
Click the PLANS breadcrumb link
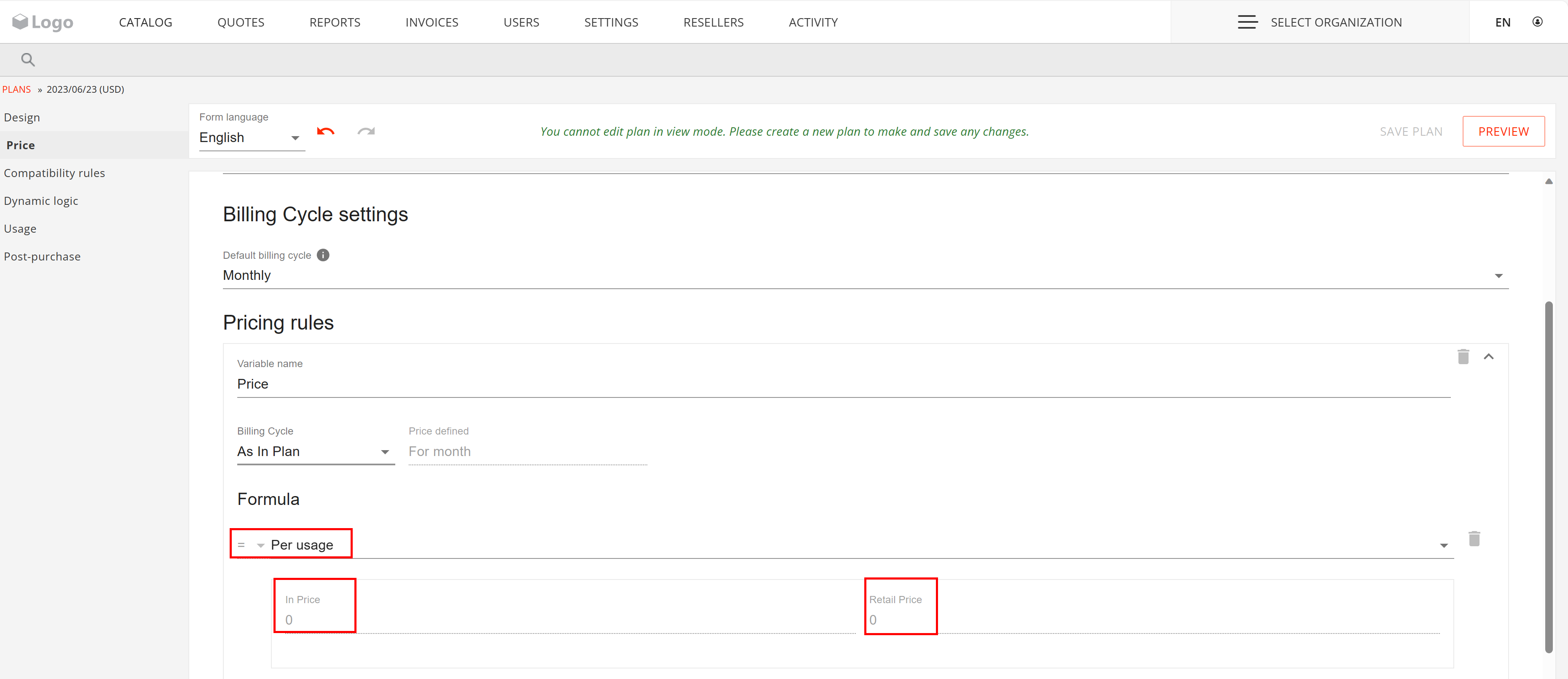(x=16, y=89)
